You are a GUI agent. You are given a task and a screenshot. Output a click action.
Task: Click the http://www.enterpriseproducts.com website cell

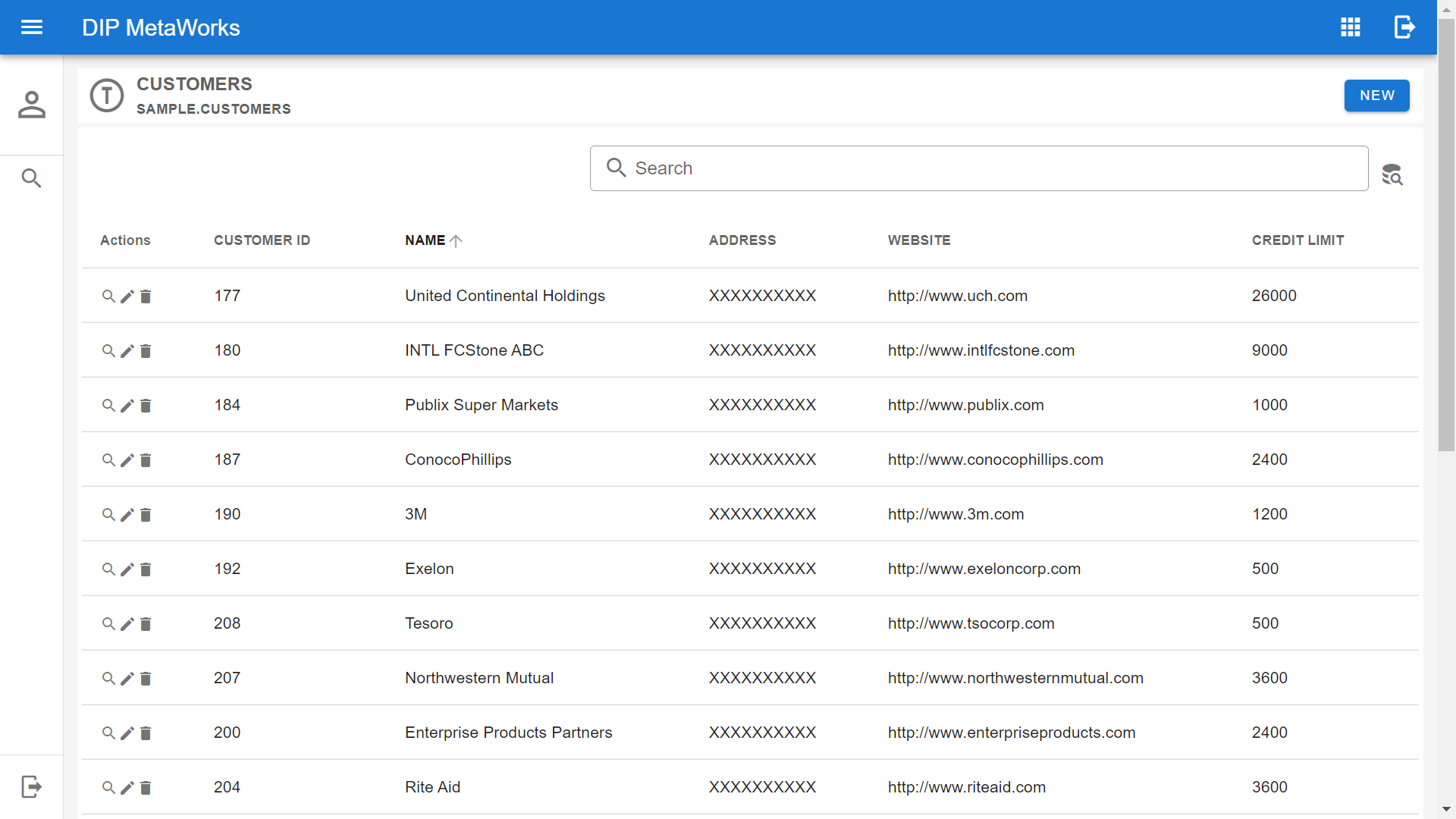tap(1012, 733)
